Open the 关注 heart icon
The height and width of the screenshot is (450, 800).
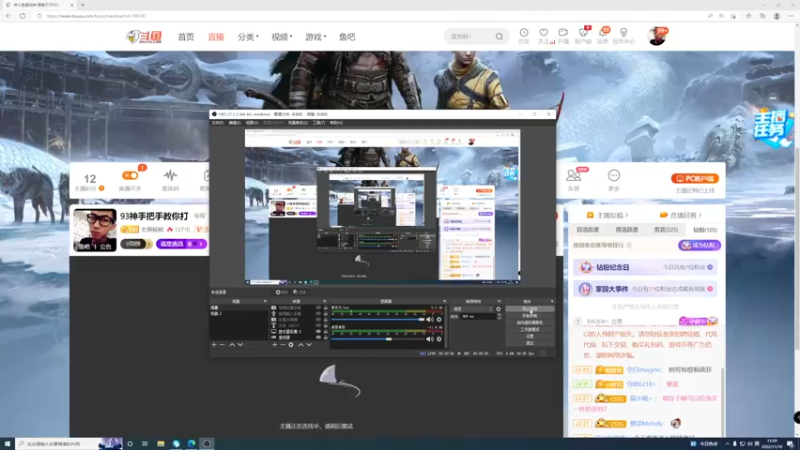(544, 33)
